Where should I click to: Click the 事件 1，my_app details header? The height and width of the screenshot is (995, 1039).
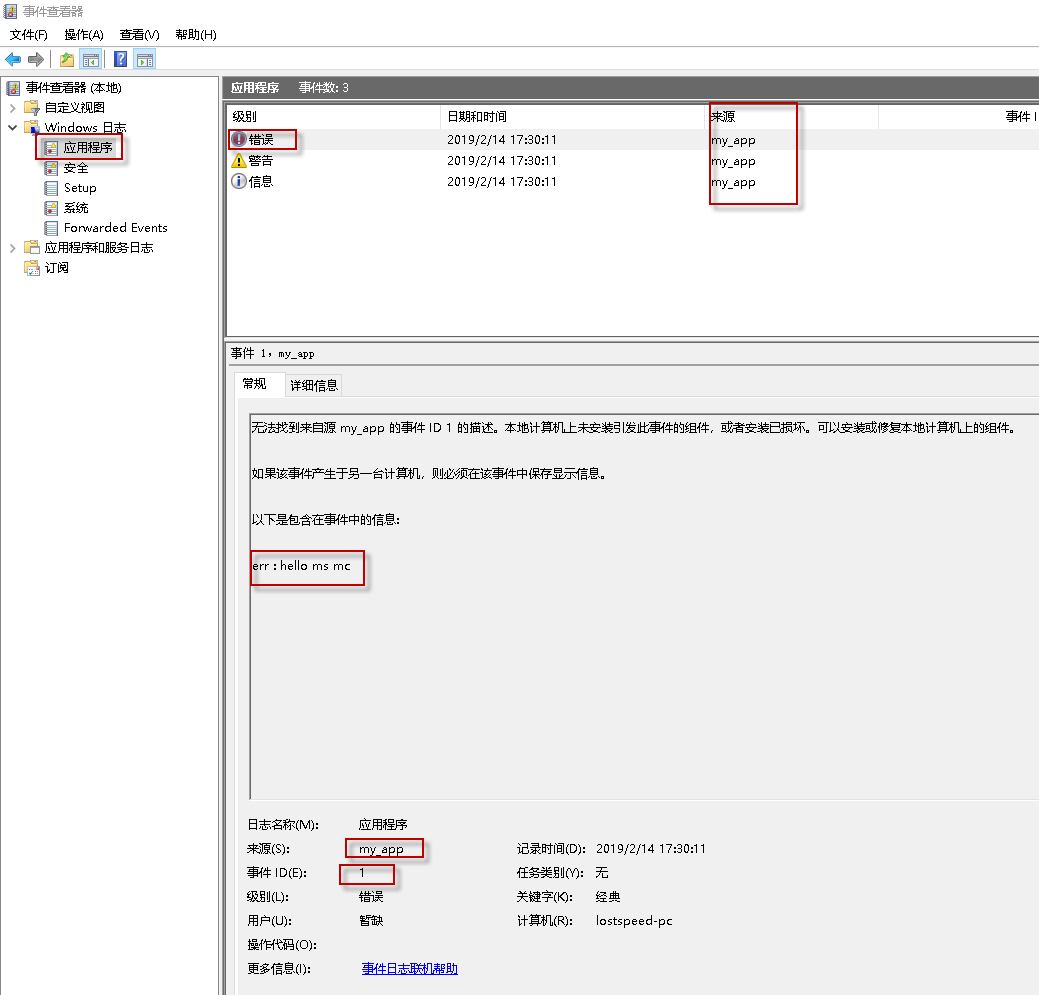[x=272, y=353]
